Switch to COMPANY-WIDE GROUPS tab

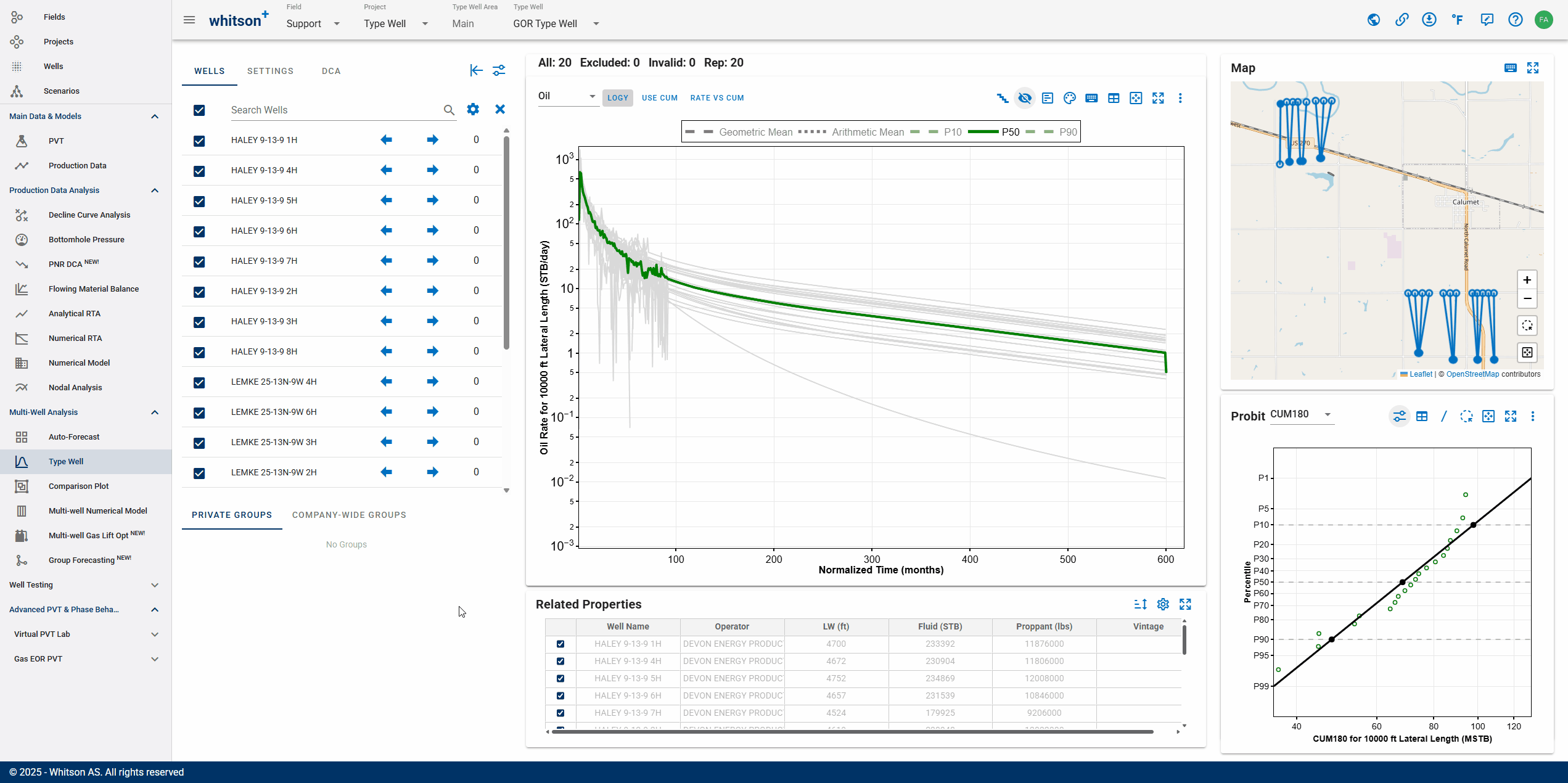[x=349, y=515]
